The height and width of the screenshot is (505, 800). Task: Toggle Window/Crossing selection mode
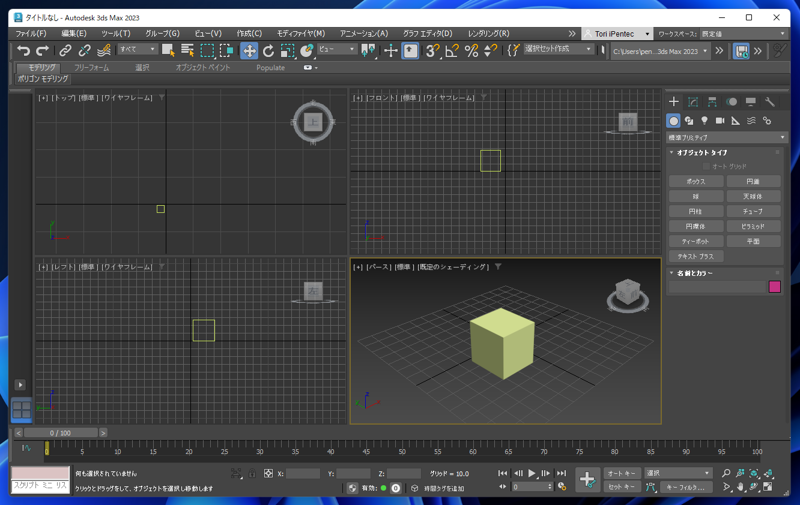point(227,50)
